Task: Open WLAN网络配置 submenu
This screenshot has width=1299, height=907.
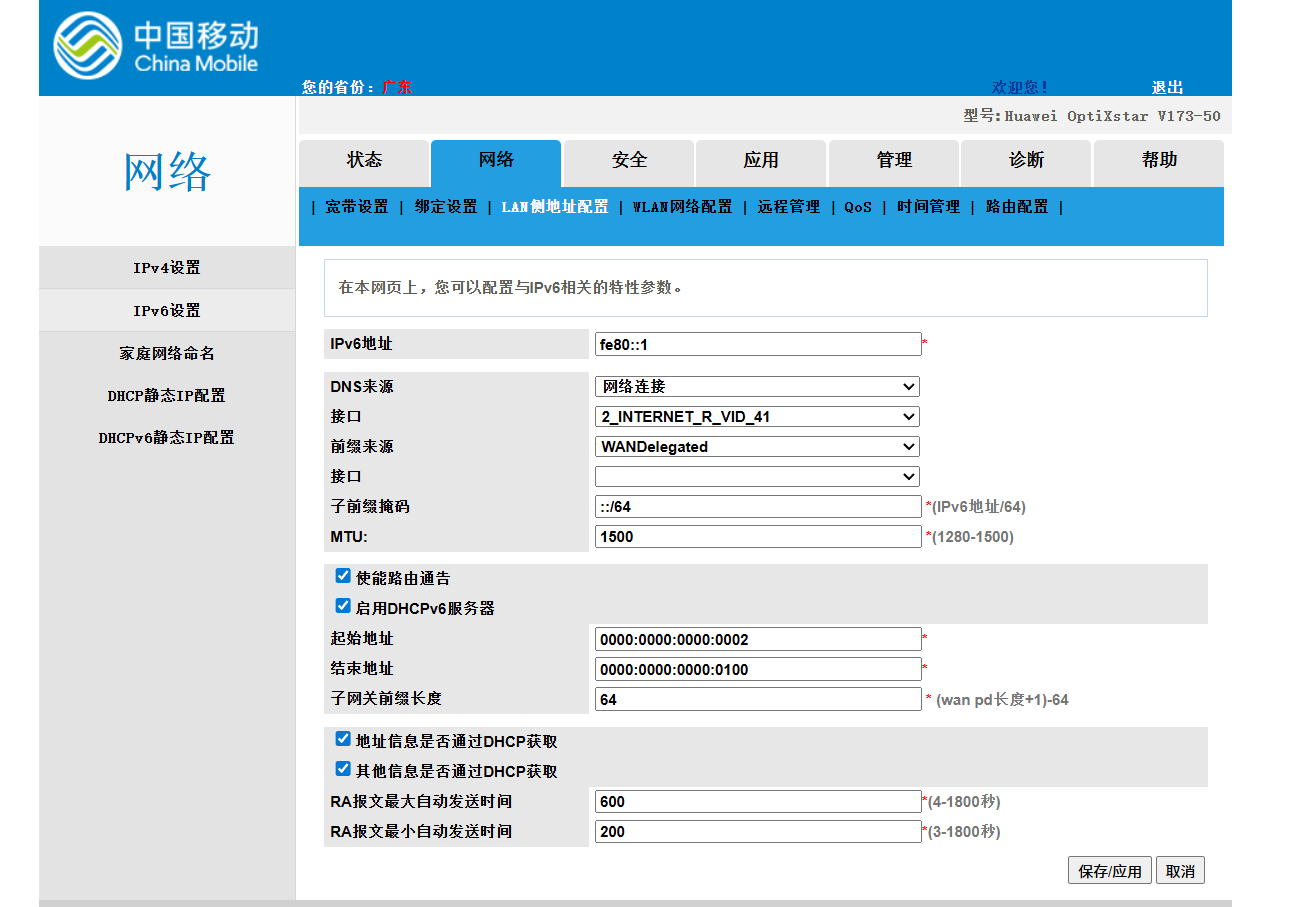Action: point(682,207)
